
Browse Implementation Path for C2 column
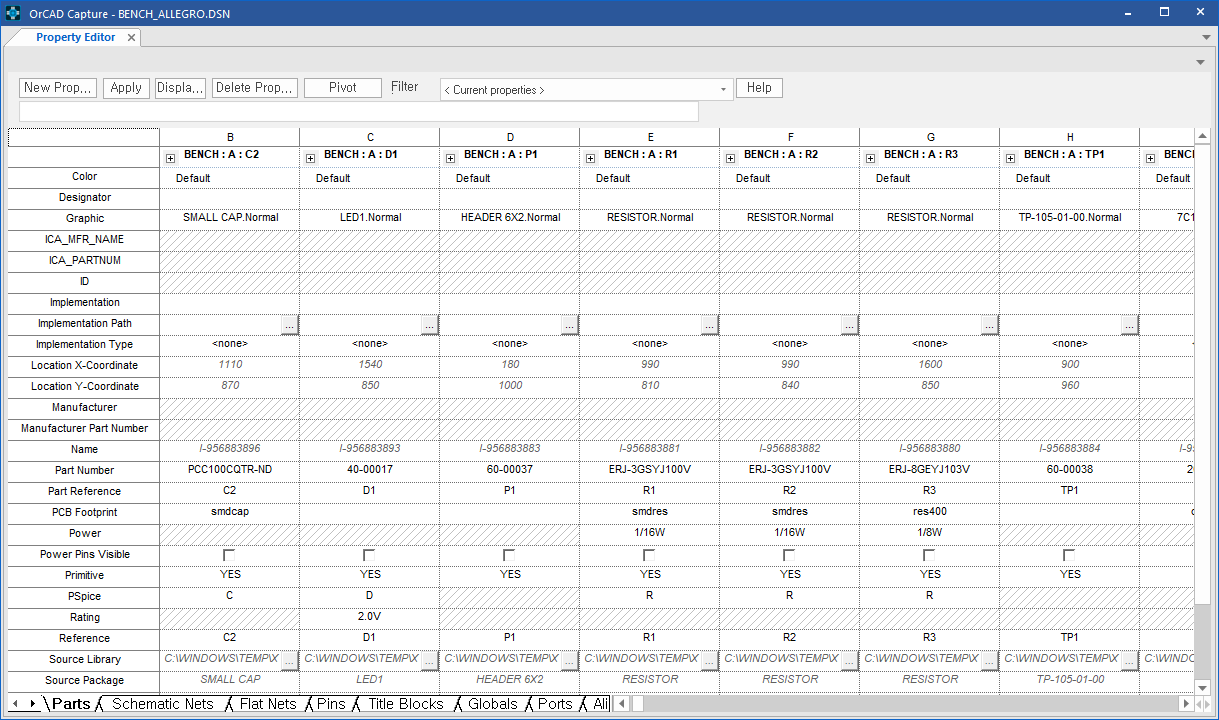(290, 325)
